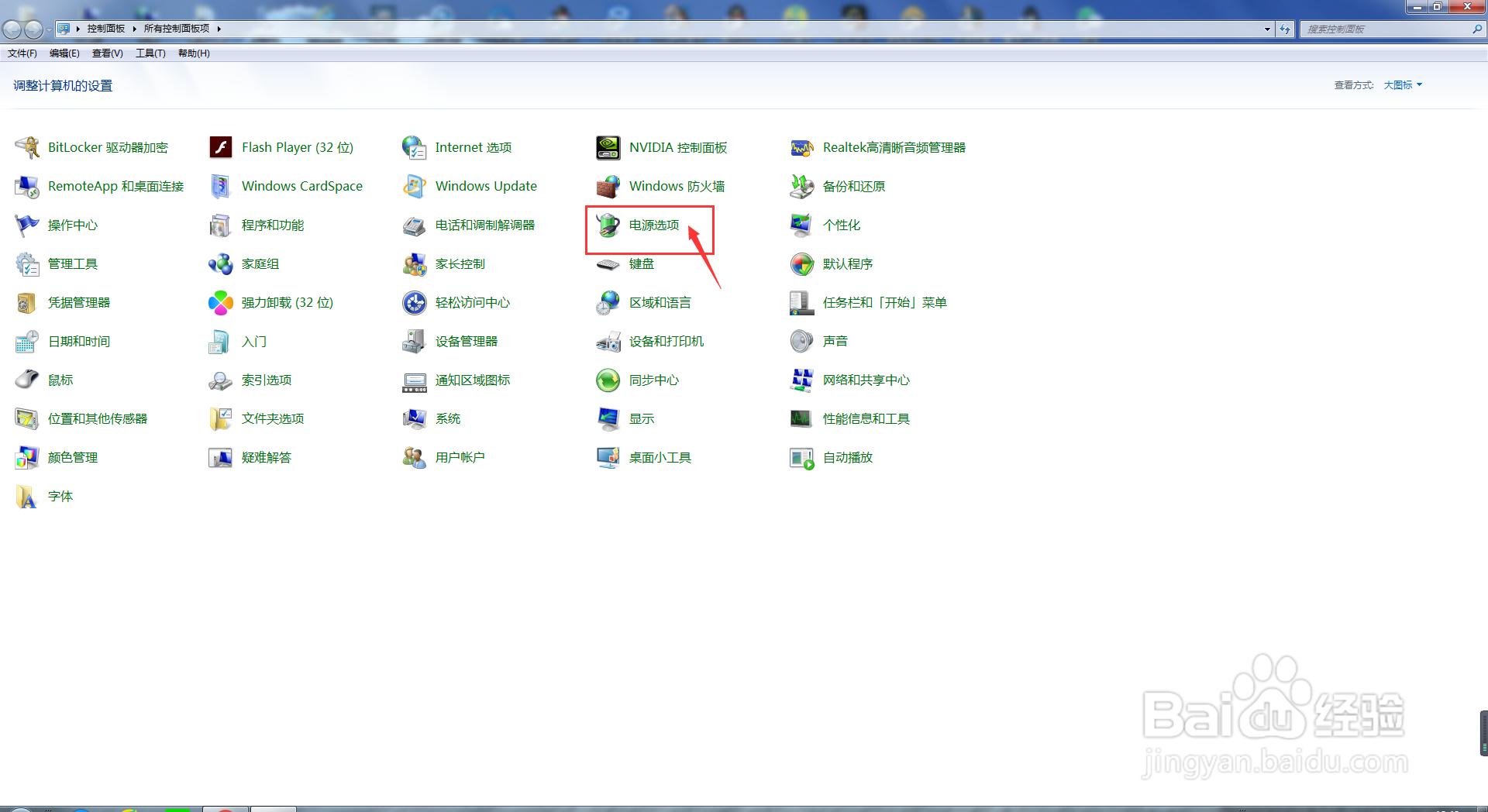
Task: Open the 家庭组 icon
Action: click(x=221, y=263)
